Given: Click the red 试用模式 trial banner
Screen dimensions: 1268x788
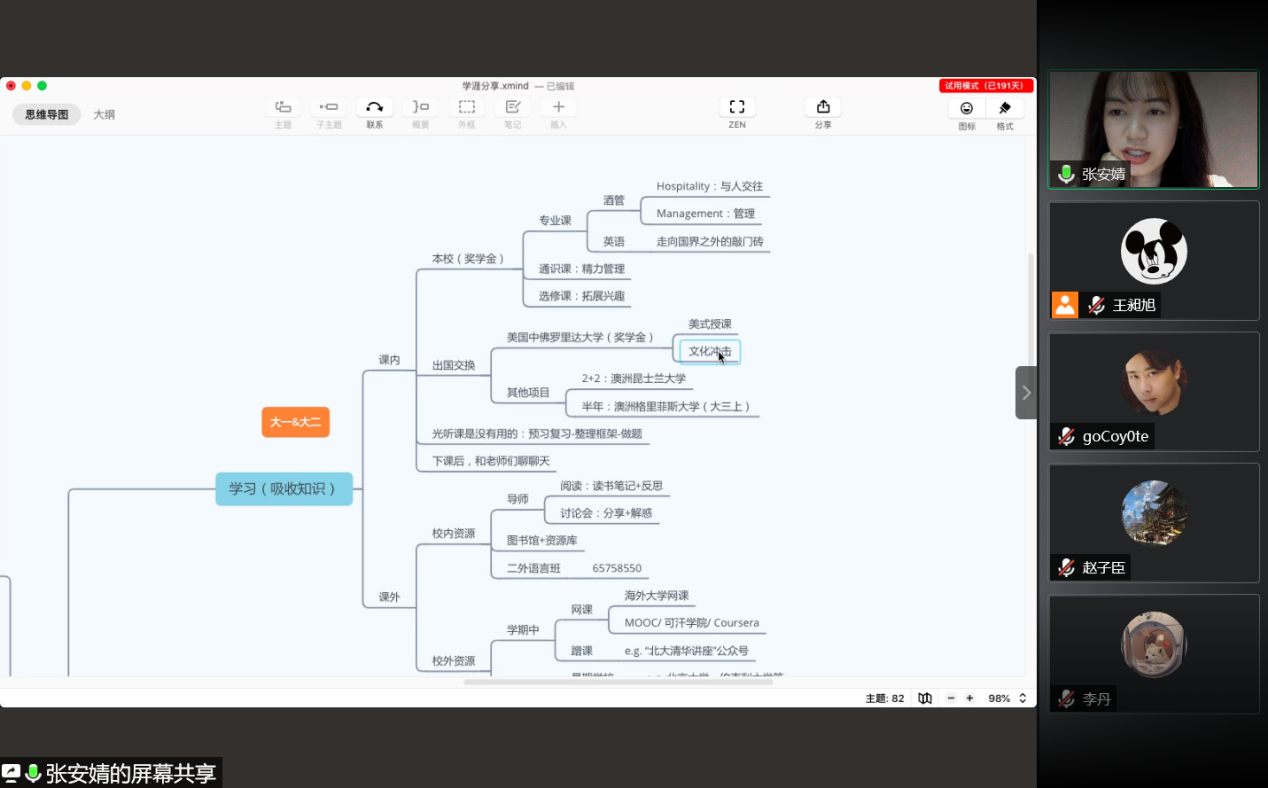Looking at the screenshot, I should click(x=985, y=86).
